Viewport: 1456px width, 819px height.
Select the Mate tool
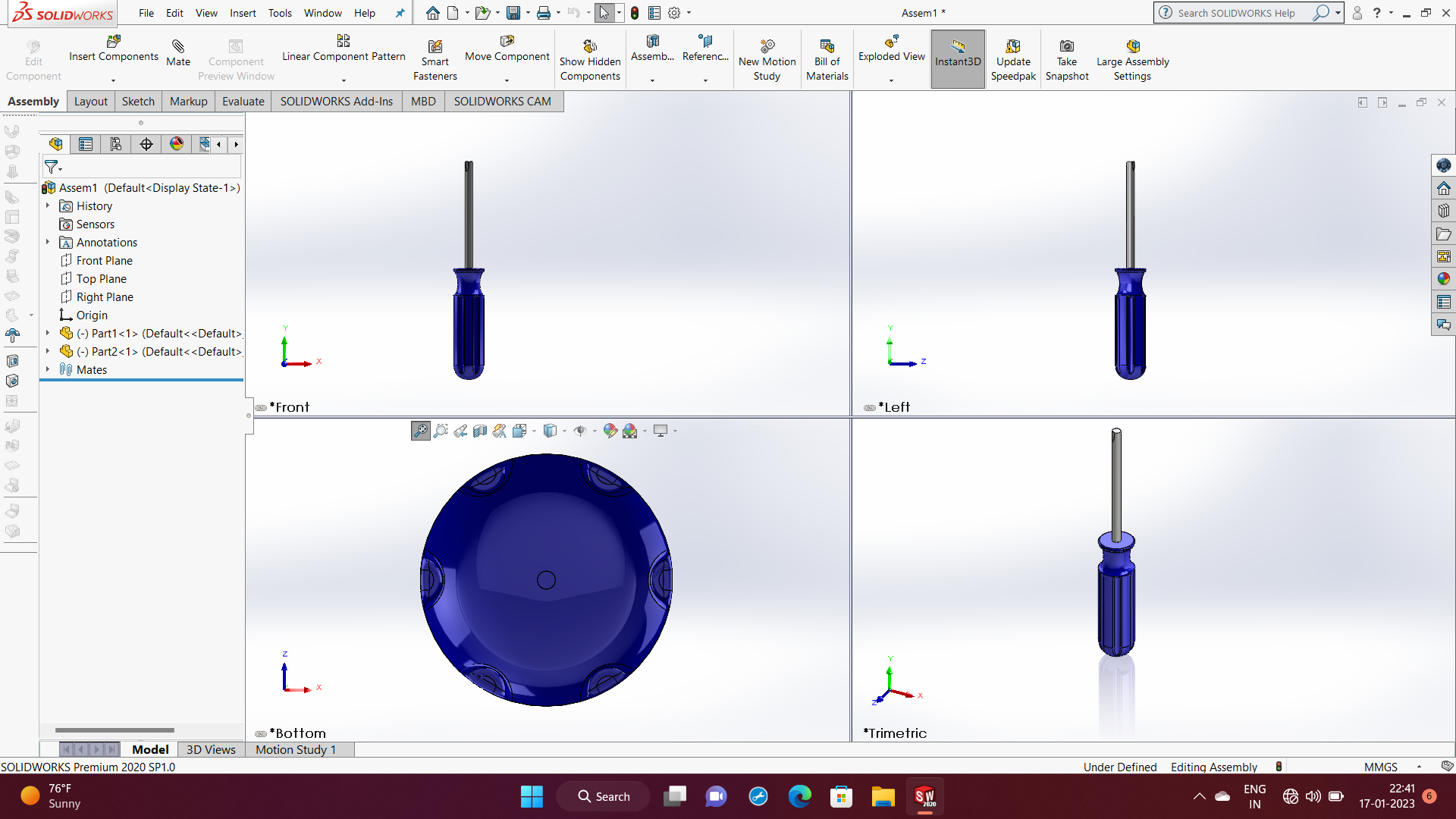tap(178, 53)
